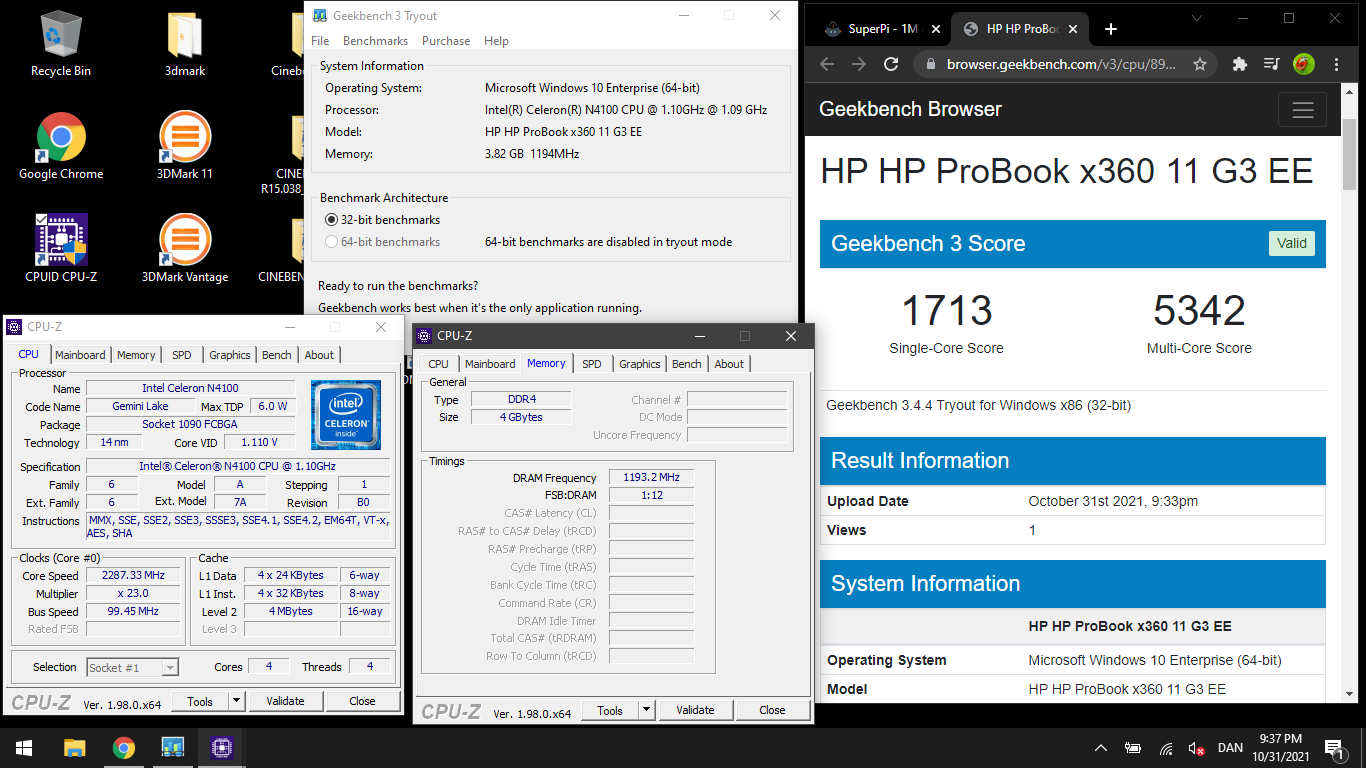This screenshot has height=768, width=1366.
Task: Click Geekbench Browser header link
Action: 910,109
